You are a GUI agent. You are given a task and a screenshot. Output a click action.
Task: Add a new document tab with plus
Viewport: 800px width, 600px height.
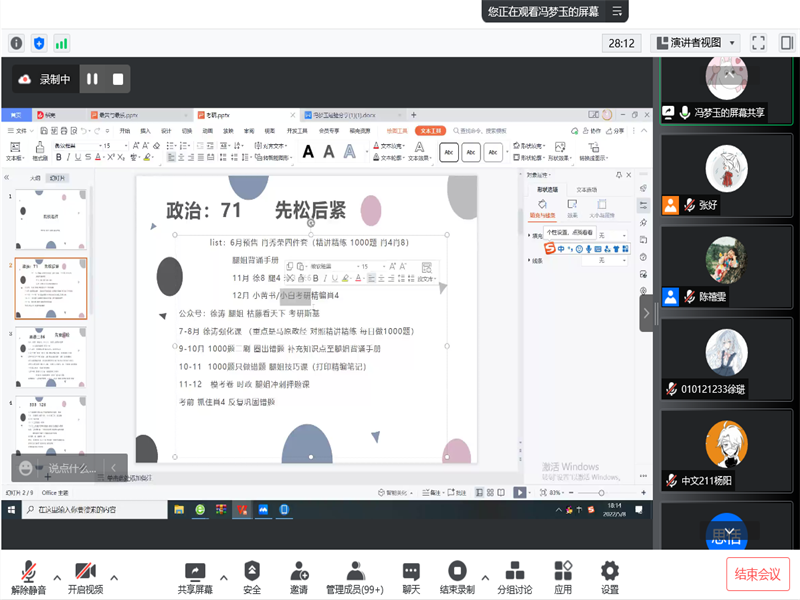coord(414,115)
